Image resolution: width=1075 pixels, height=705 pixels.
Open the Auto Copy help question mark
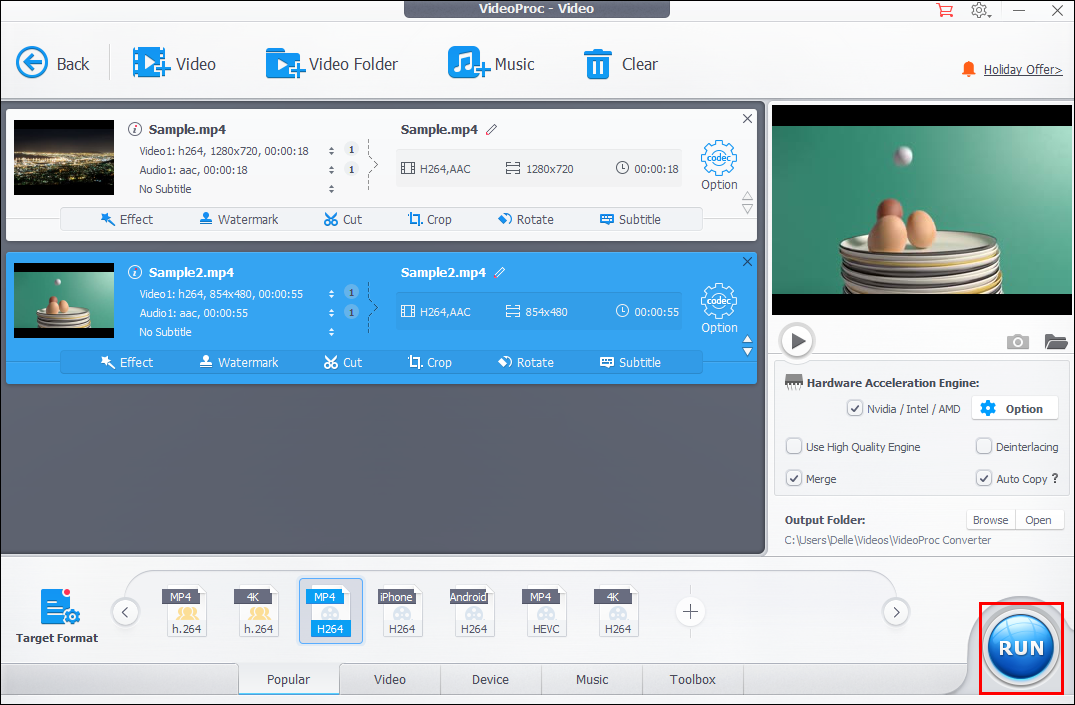(x=1055, y=478)
